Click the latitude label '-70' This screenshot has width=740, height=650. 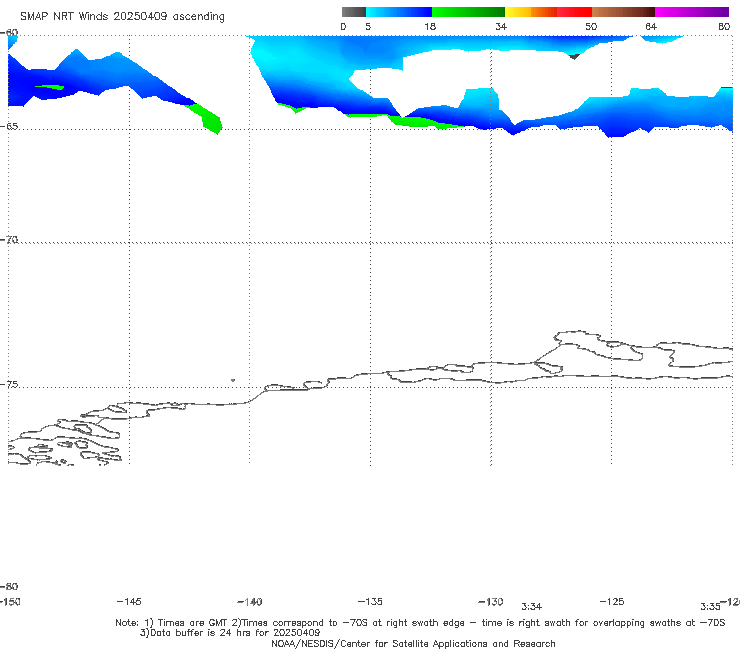click(9, 239)
